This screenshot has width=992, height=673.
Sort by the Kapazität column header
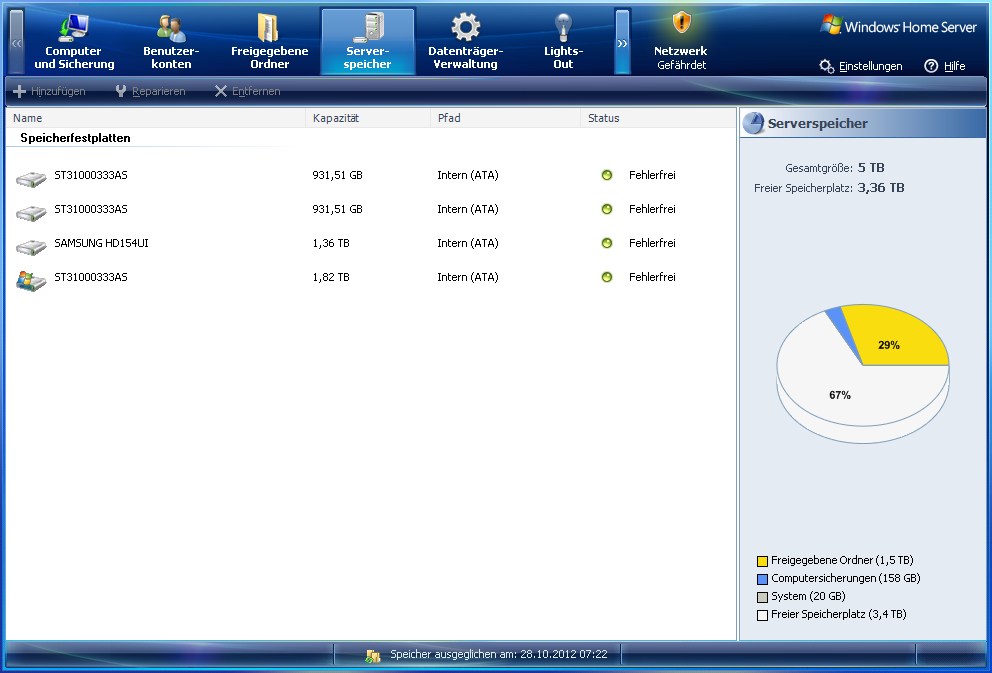[x=368, y=118]
